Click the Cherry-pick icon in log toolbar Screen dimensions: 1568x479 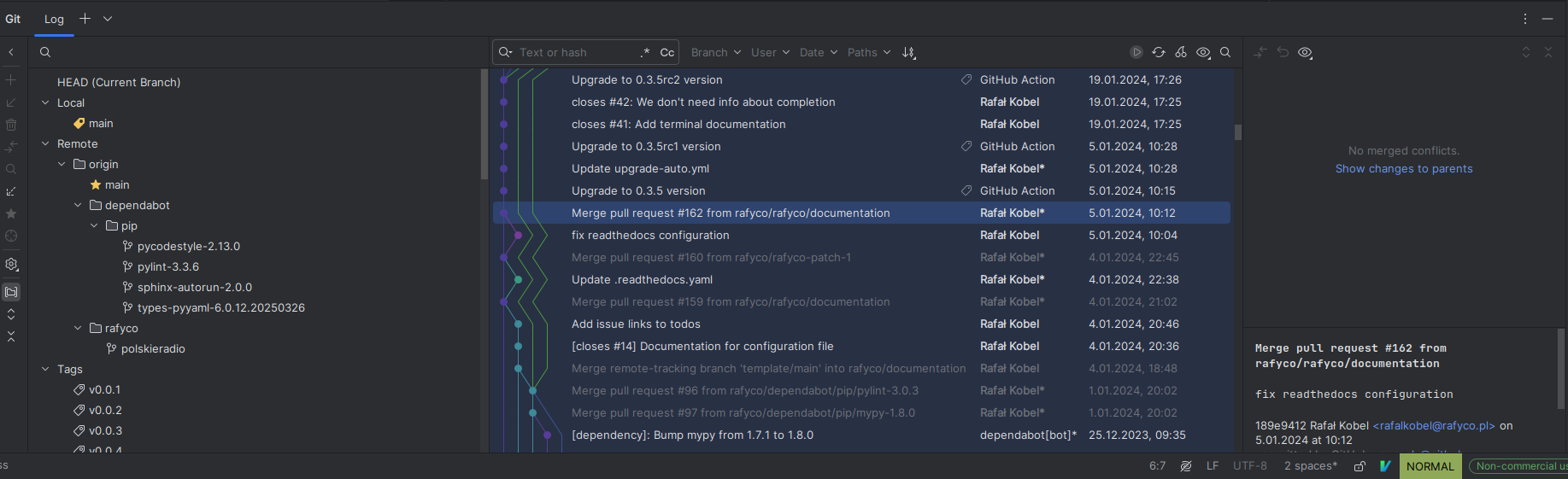1181,52
